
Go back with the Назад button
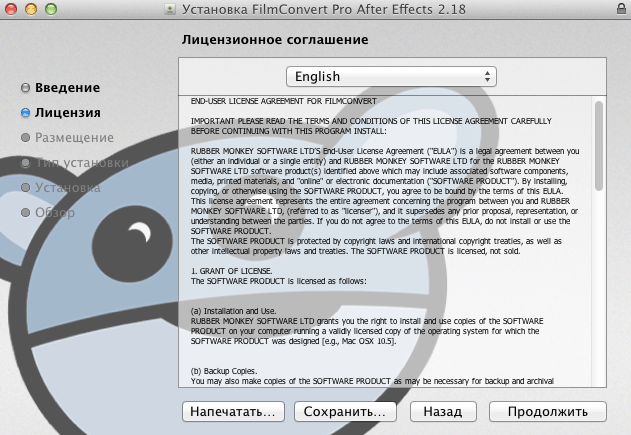443,411
